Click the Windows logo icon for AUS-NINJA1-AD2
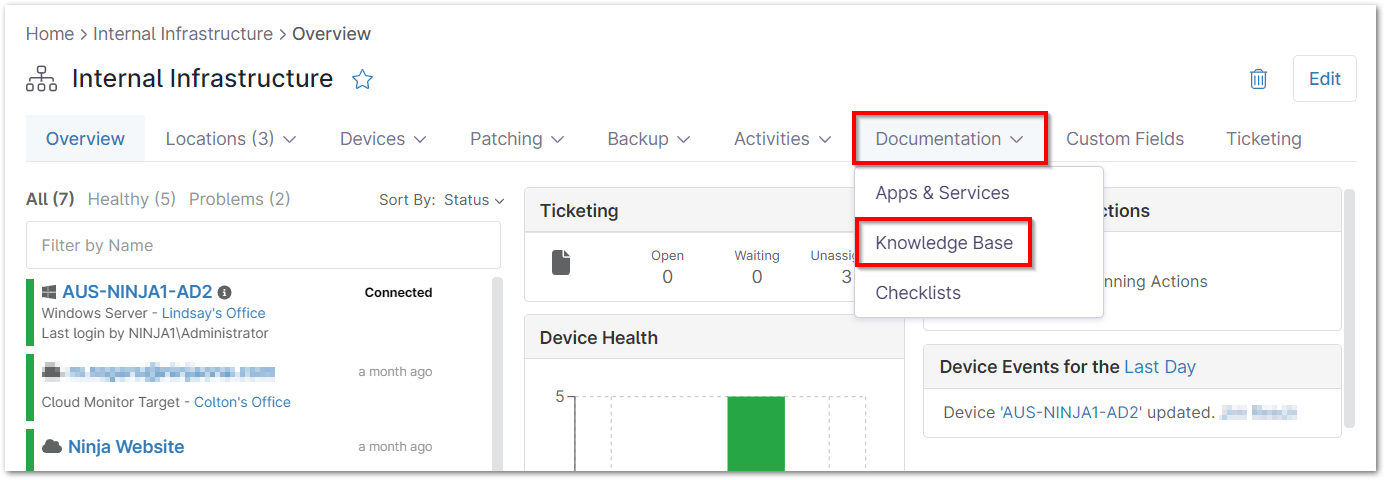 pyautogui.click(x=49, y=292)
